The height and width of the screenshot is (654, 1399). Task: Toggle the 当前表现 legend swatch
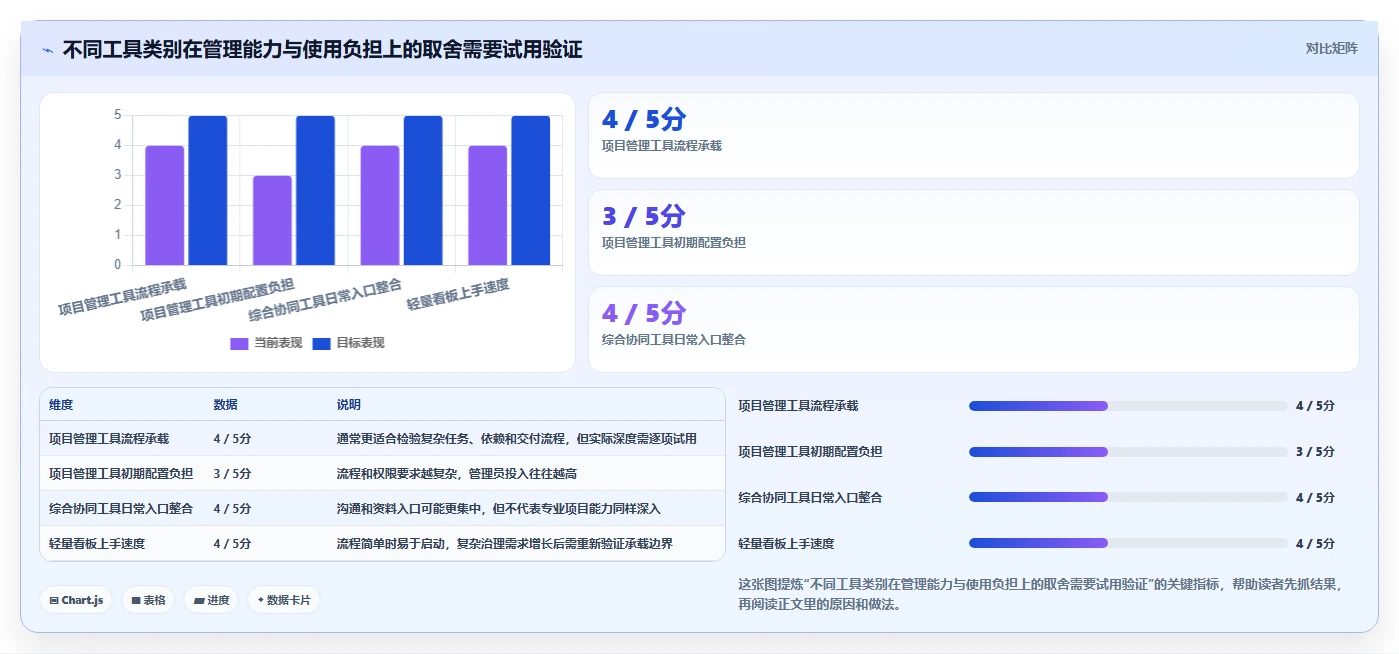coord(239,343)
